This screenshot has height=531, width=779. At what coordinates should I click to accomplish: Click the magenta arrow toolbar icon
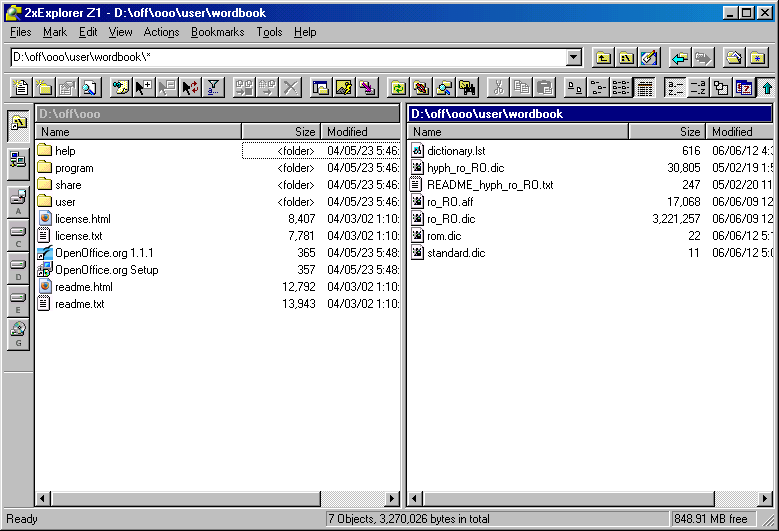pos(367,88)
